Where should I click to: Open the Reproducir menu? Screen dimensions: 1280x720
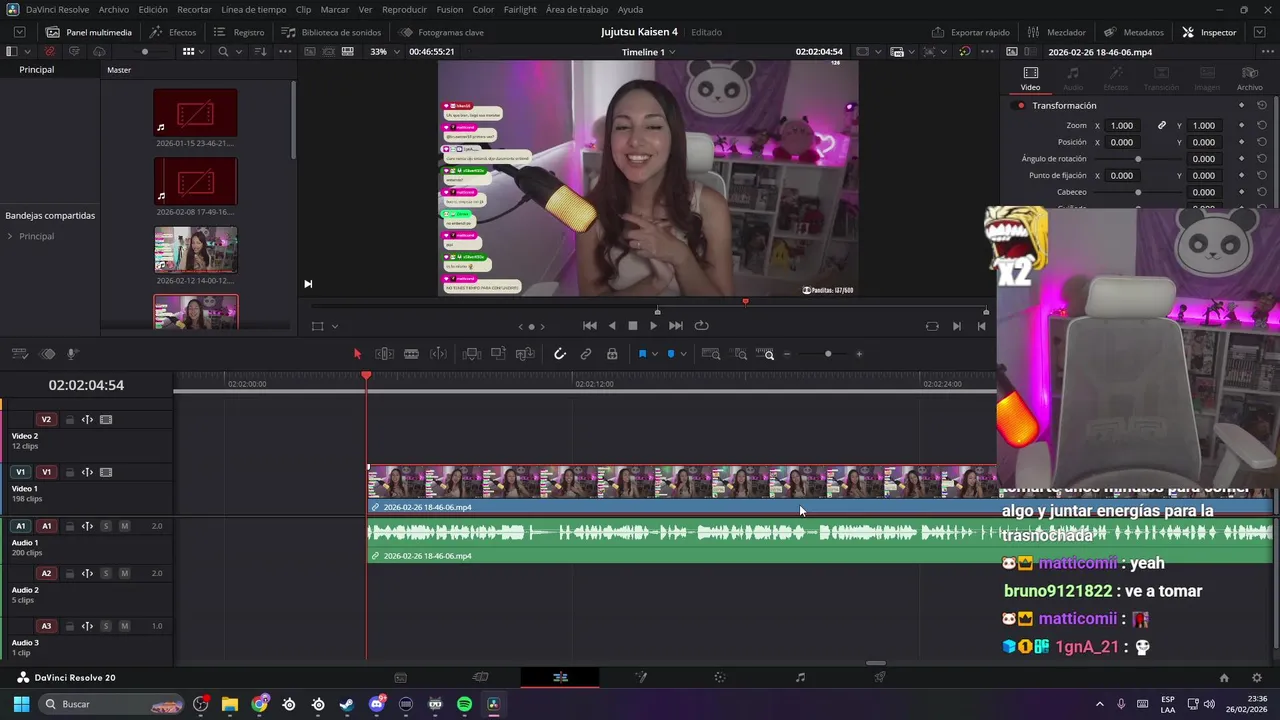405,9
